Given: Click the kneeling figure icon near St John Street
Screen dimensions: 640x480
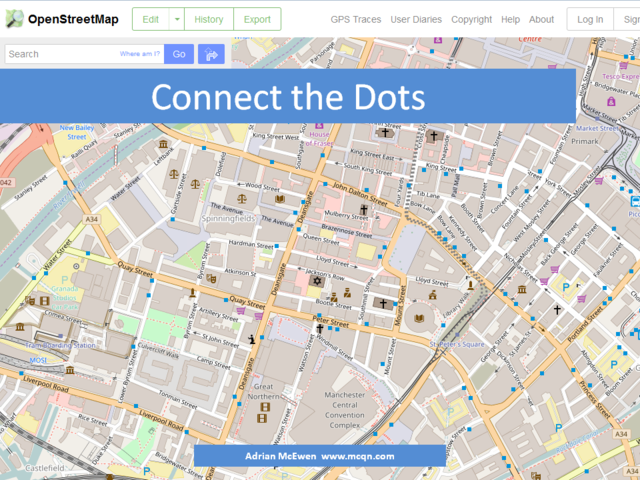Looking at the screenshot, I should (252, 339).
